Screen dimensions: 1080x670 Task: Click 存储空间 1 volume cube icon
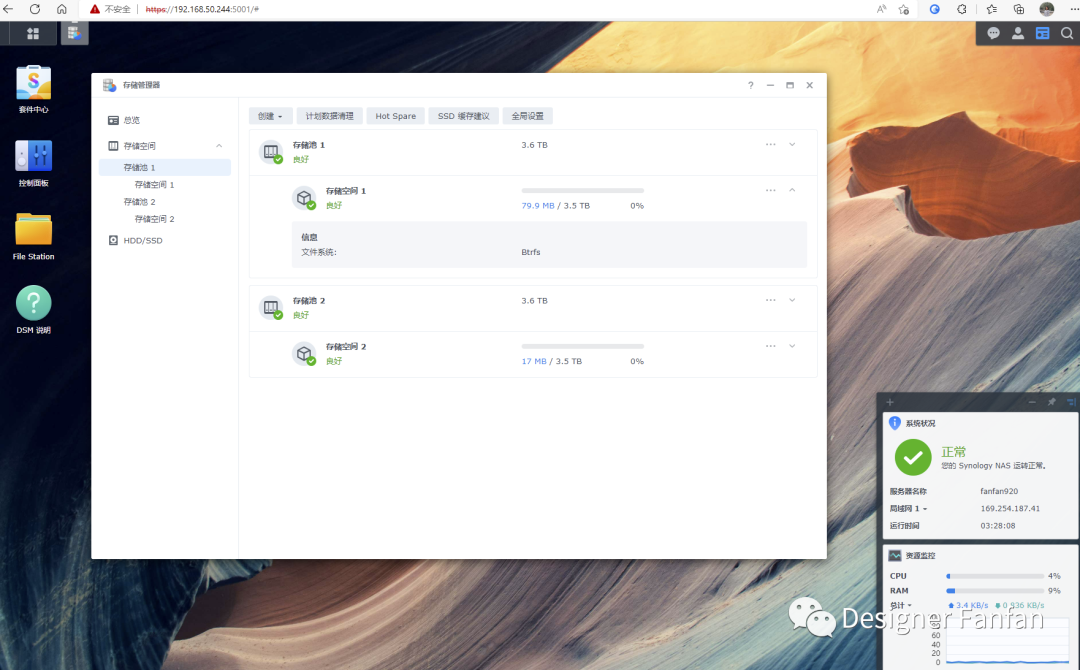(304, 198)
